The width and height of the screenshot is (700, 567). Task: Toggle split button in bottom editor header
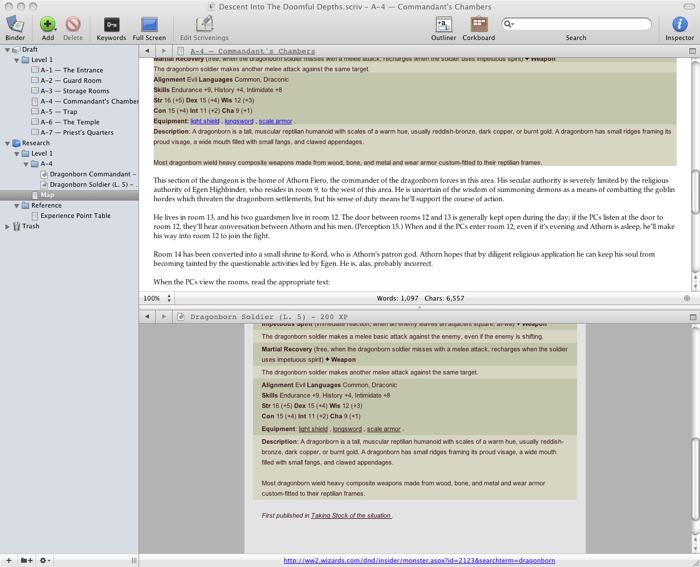click(x=693, y=317)
